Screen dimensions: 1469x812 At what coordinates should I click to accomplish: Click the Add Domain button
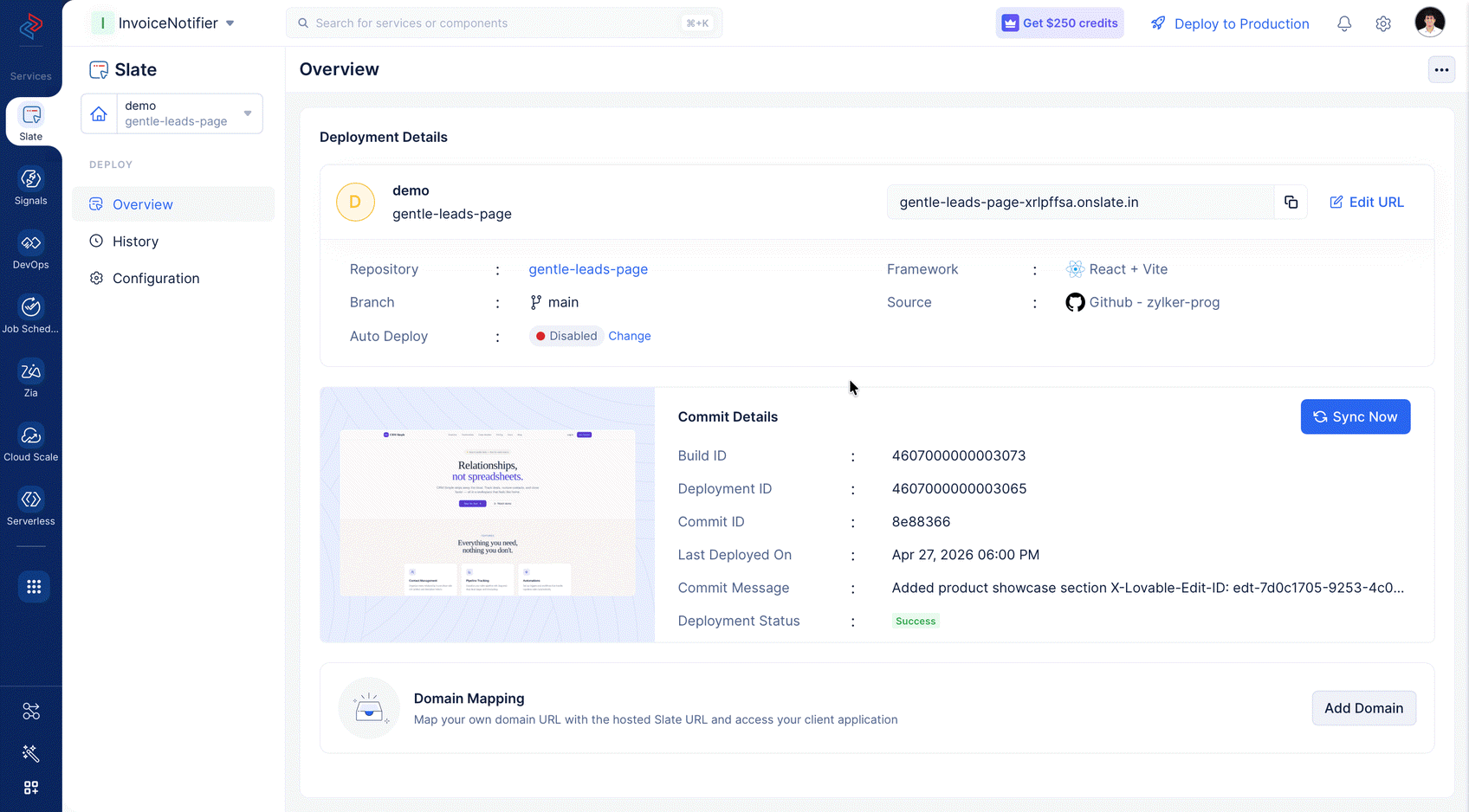pos(1363,708)
